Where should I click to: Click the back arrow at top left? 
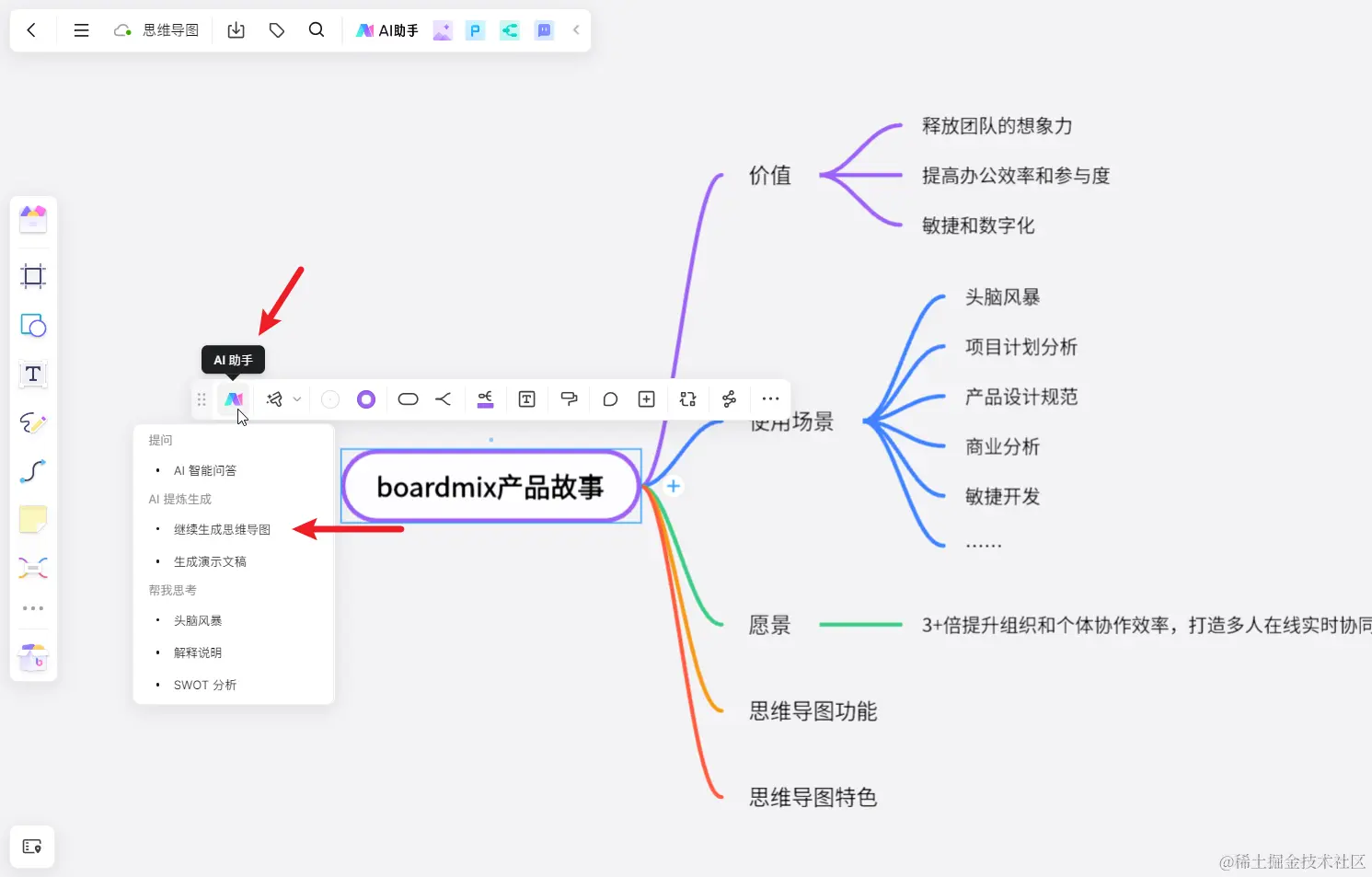click(32, 29)
